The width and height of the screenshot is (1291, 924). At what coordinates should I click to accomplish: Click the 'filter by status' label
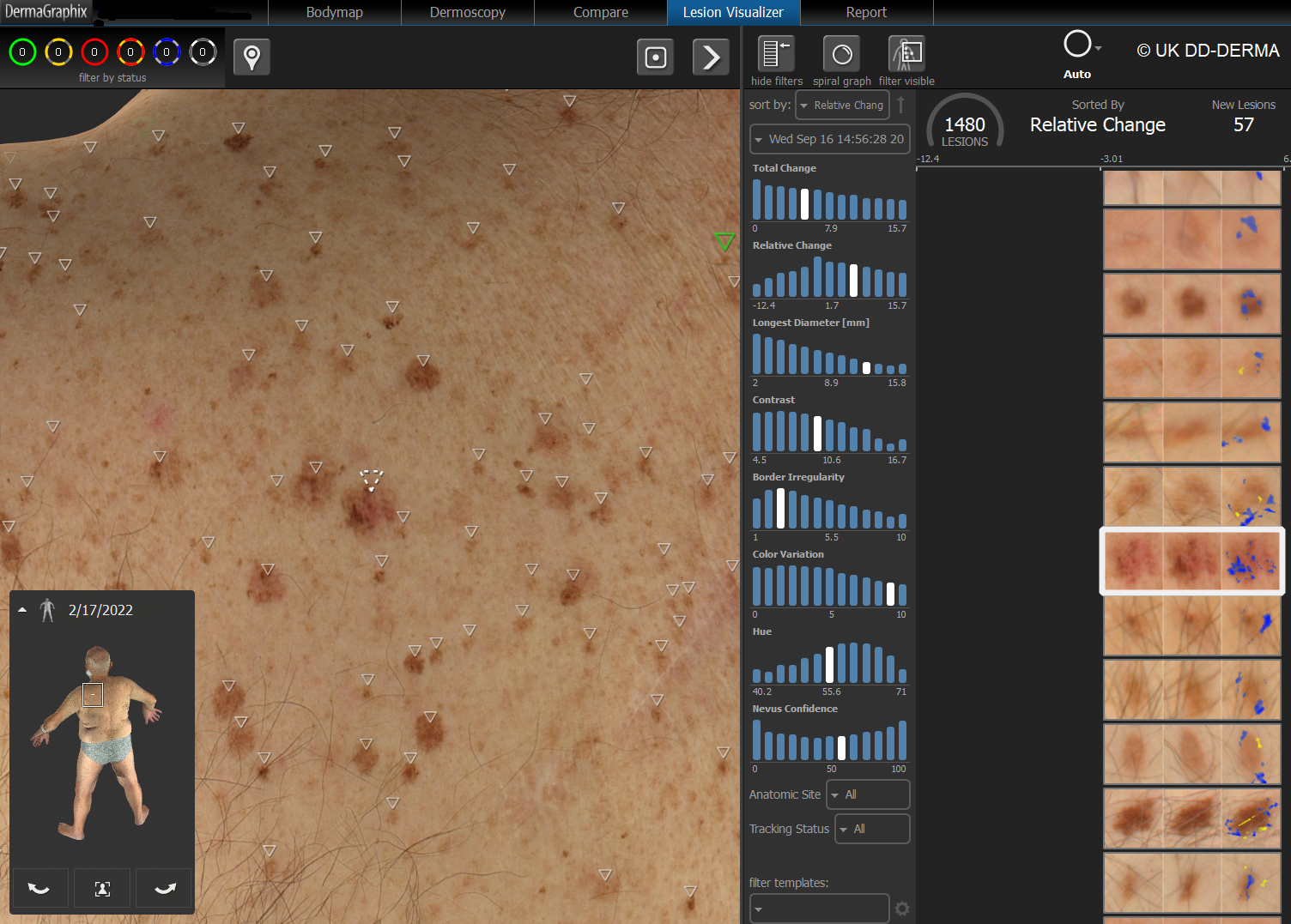pyautogui.click(x=112, y=77)
